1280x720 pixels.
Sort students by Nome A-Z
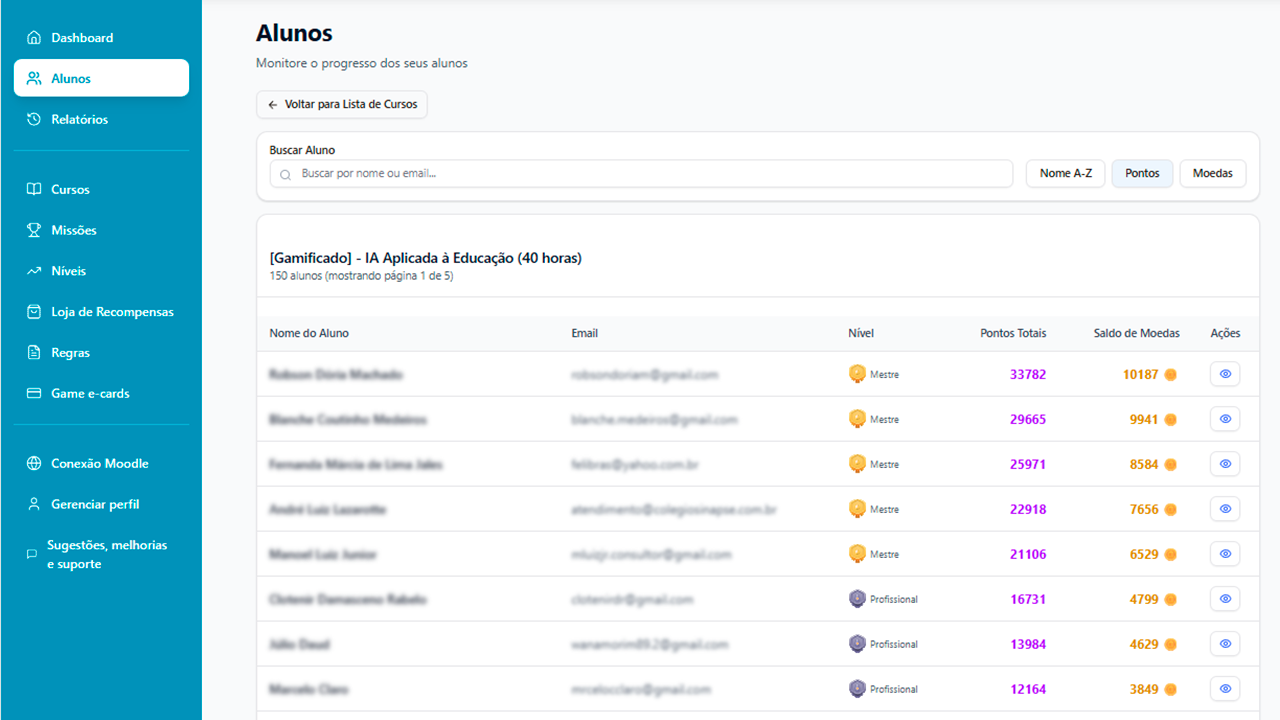(1065, 173)
